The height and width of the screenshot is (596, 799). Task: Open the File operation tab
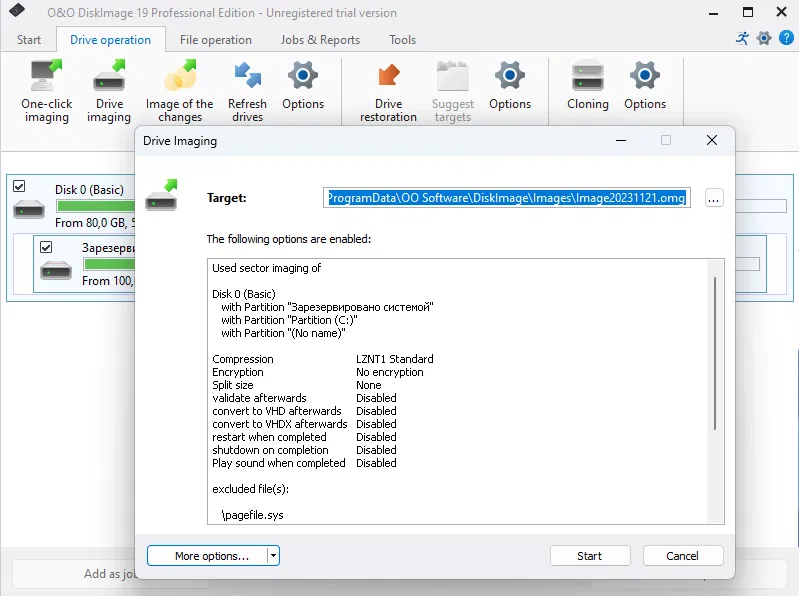[216, 40]
